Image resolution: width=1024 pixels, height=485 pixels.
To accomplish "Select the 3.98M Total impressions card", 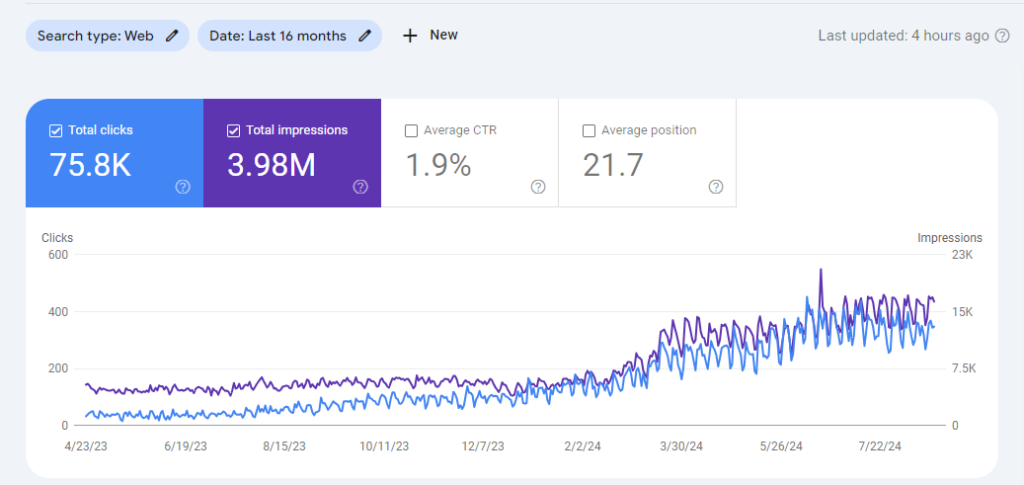I will pos(292,153).
